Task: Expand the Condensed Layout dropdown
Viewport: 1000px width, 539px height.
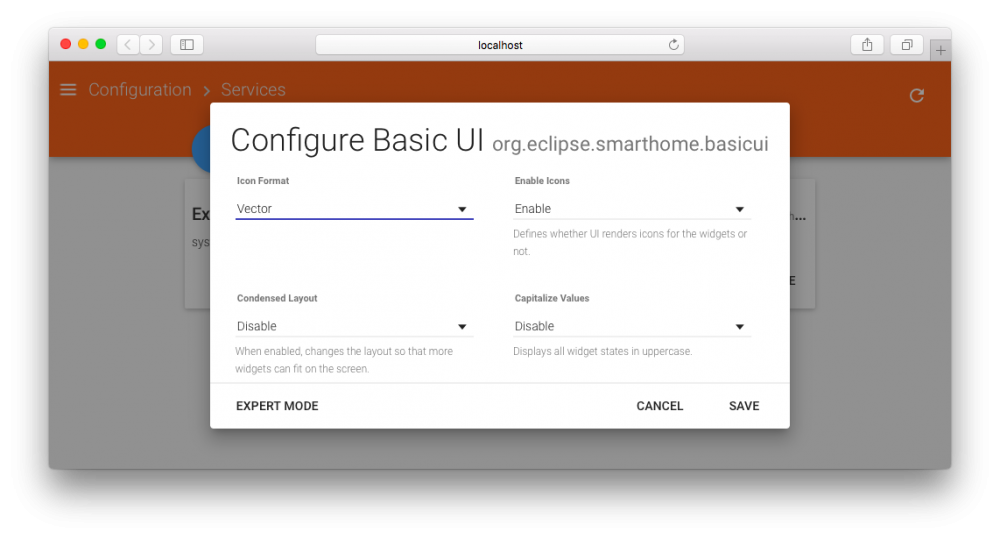Action: pyautogui.click(x=354, y=326)
